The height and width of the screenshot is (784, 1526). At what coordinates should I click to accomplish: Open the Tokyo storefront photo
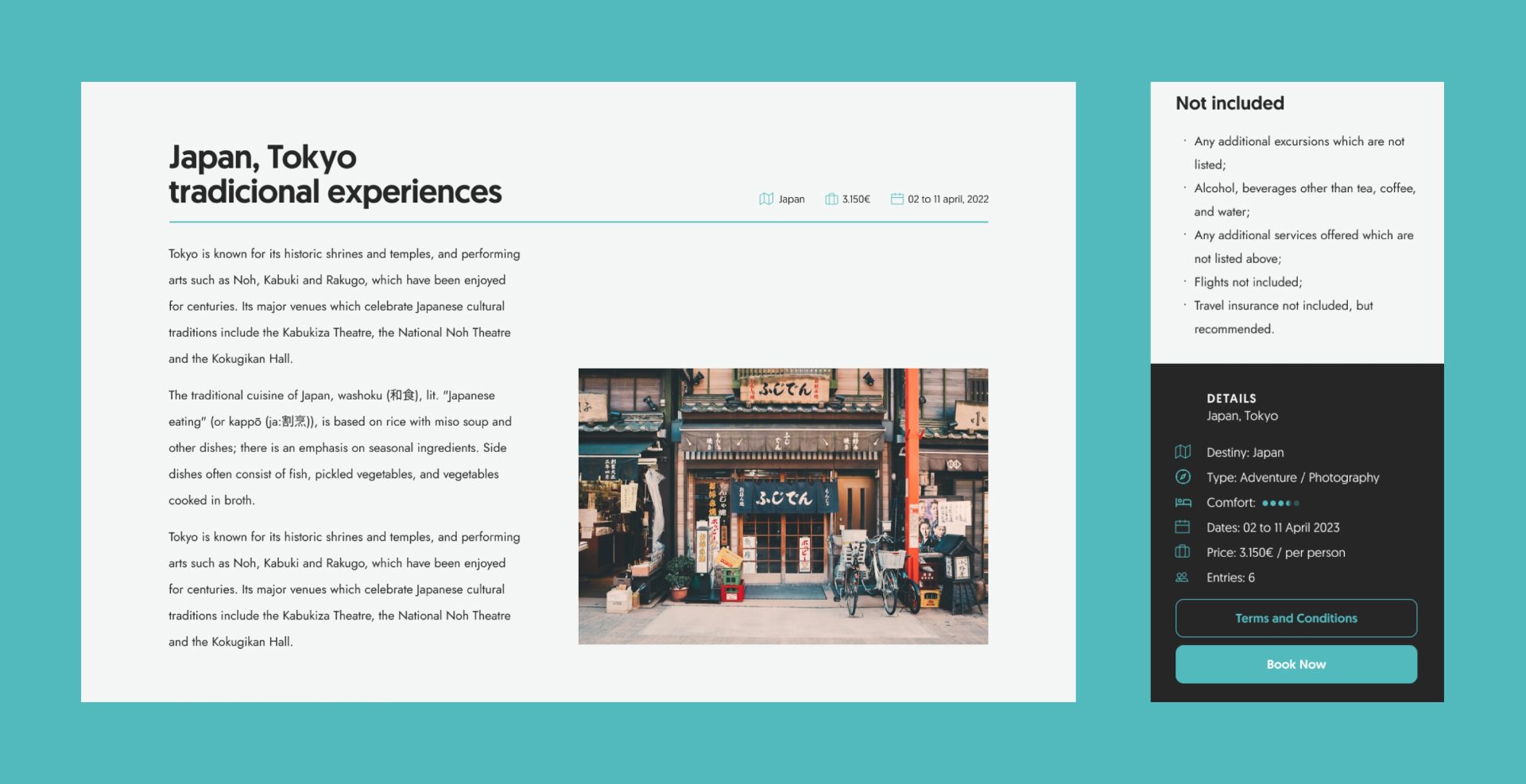coord(783,506)
